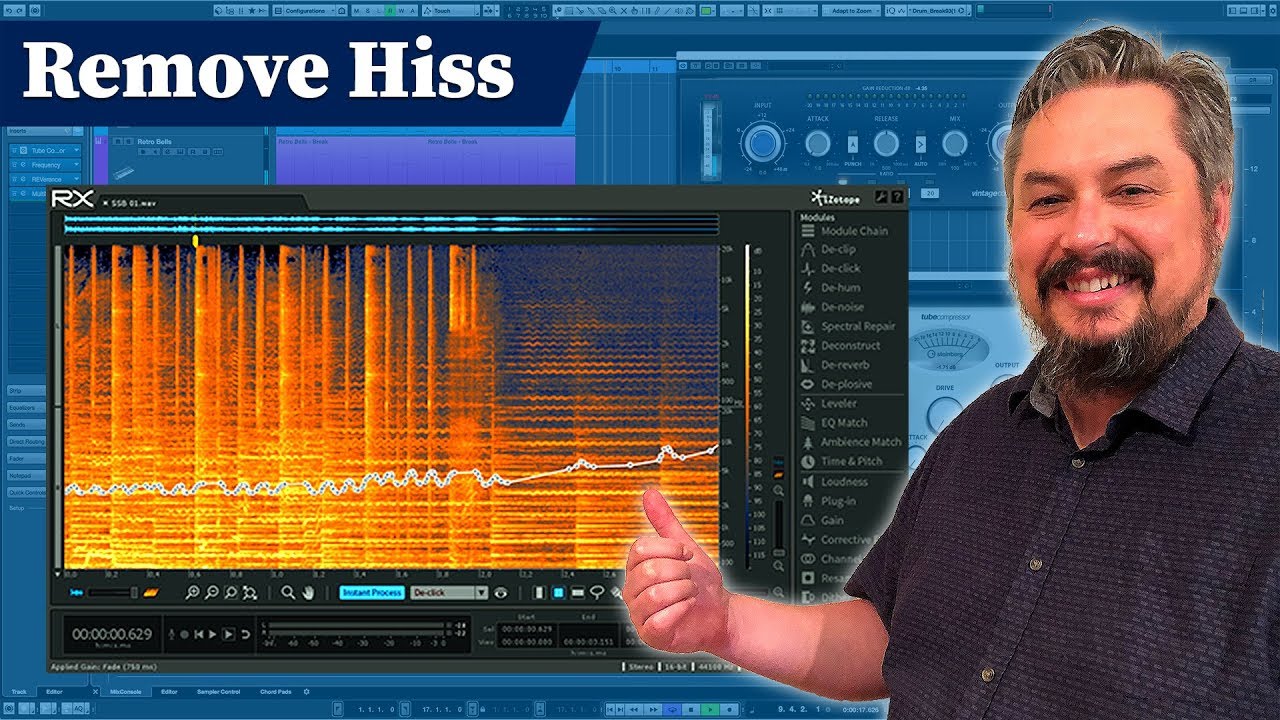Select the Retro Bells track
1280x720 pixels.
(x=155, y=142)
